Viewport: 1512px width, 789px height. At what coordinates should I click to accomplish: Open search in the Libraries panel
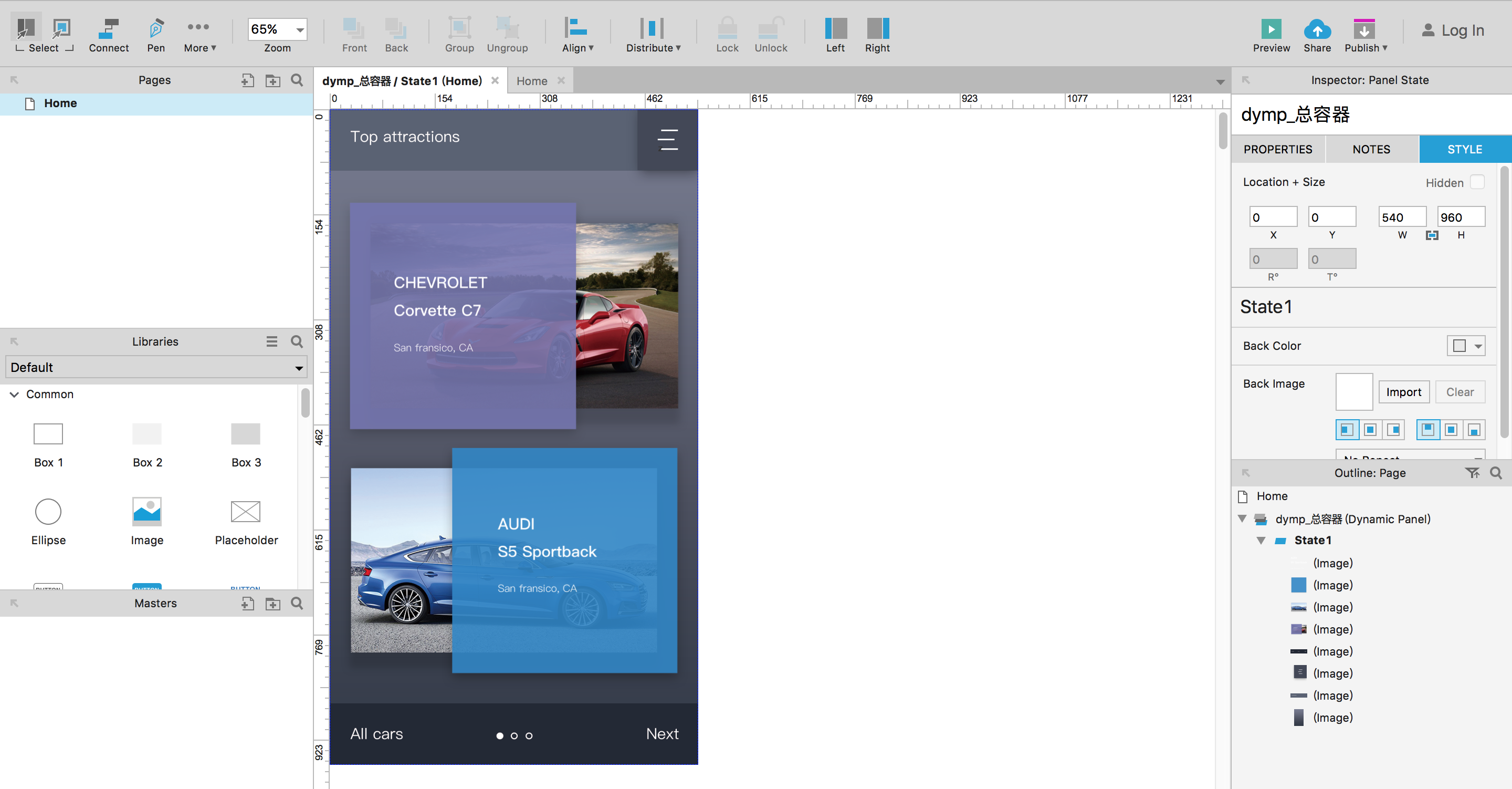[x=297, y=341]
